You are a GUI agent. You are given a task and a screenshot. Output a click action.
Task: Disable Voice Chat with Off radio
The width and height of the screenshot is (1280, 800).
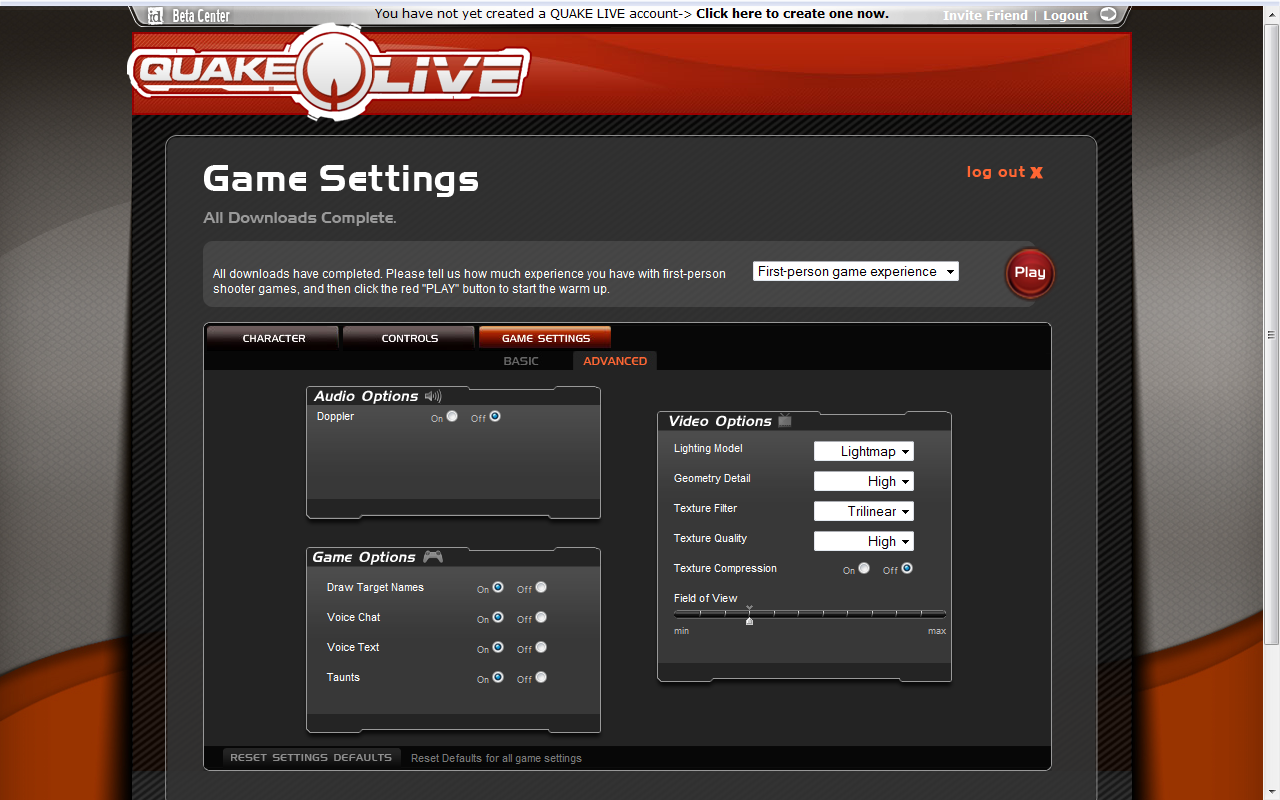[x=541, y=617]
